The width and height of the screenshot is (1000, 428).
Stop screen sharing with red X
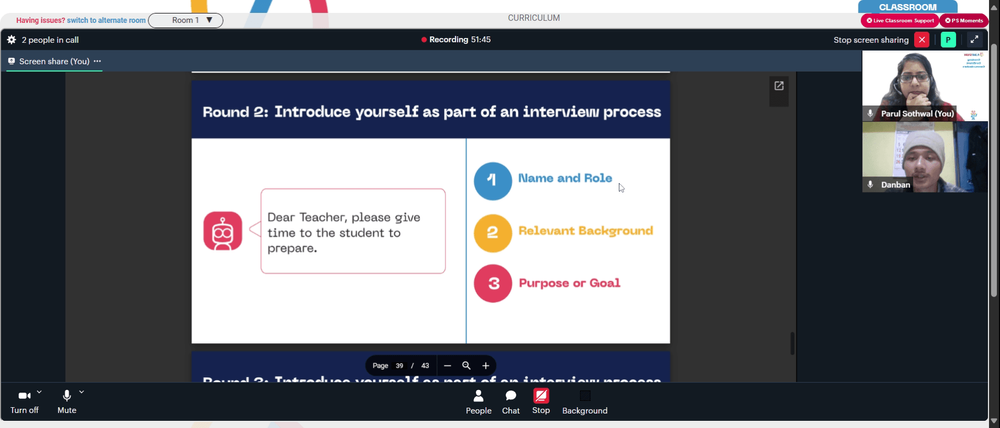click(922, 40)
